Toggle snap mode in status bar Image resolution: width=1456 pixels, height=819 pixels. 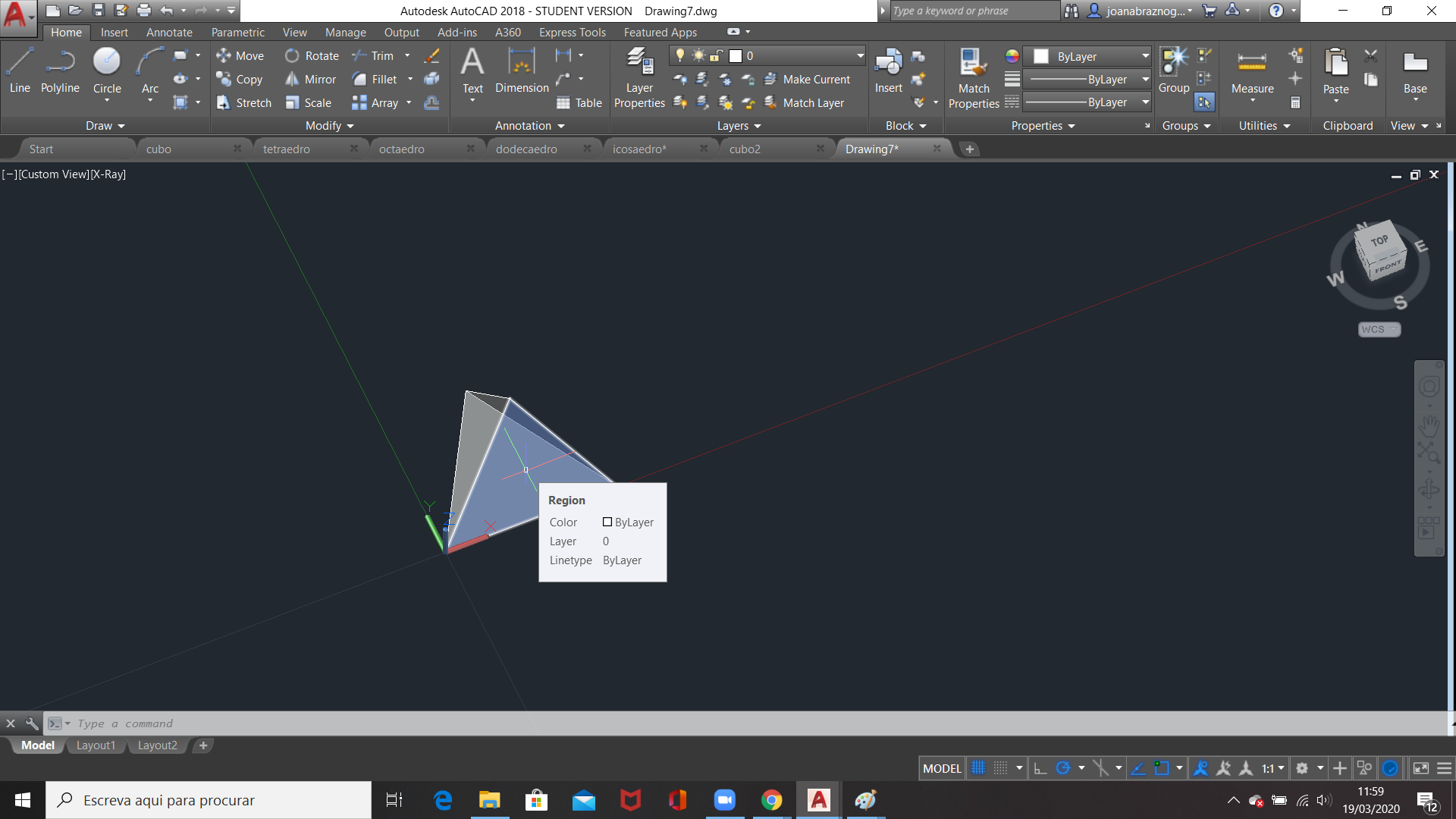tap(1001, 768)
